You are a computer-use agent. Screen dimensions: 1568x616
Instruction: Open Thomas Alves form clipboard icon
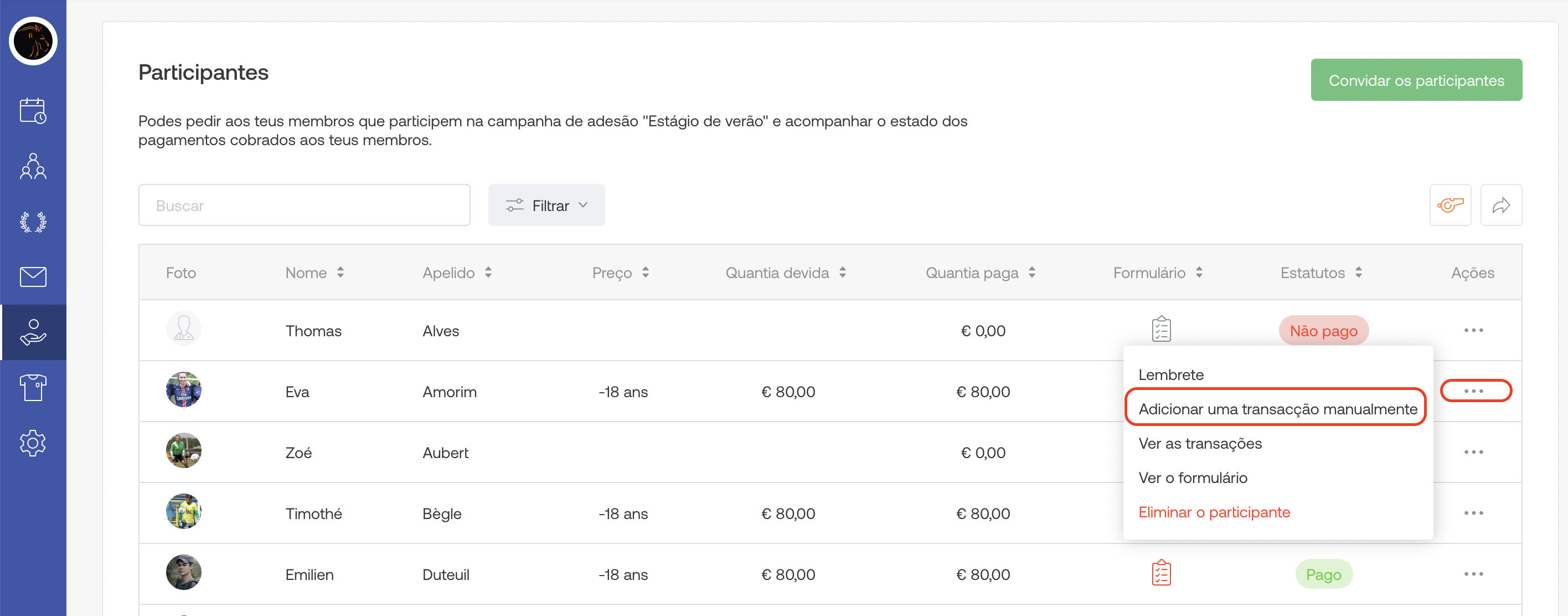tap(1161, 330)
